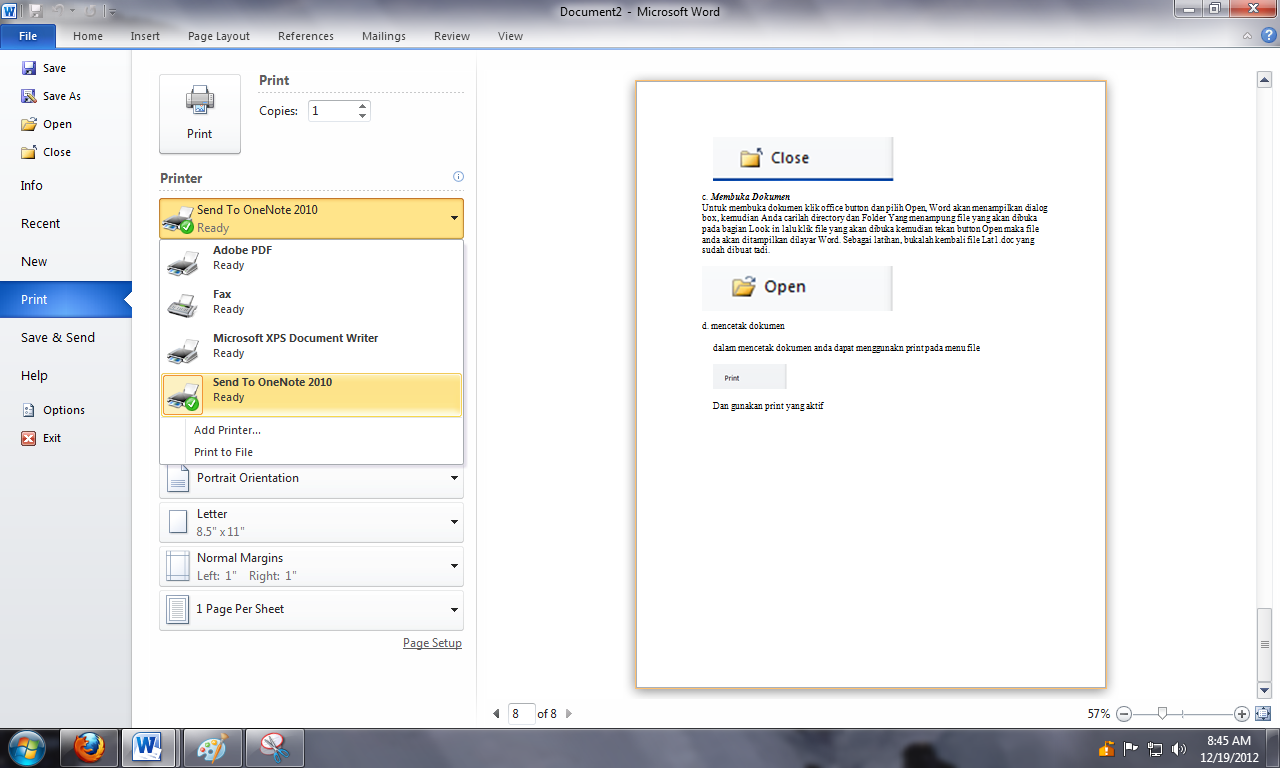
Task: Open the File tab
Action: click(28, 36)
